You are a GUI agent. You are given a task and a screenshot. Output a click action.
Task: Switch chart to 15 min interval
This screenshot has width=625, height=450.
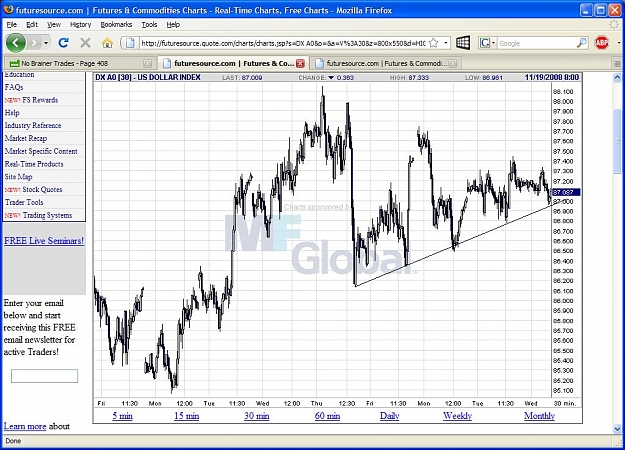[186, 416]
